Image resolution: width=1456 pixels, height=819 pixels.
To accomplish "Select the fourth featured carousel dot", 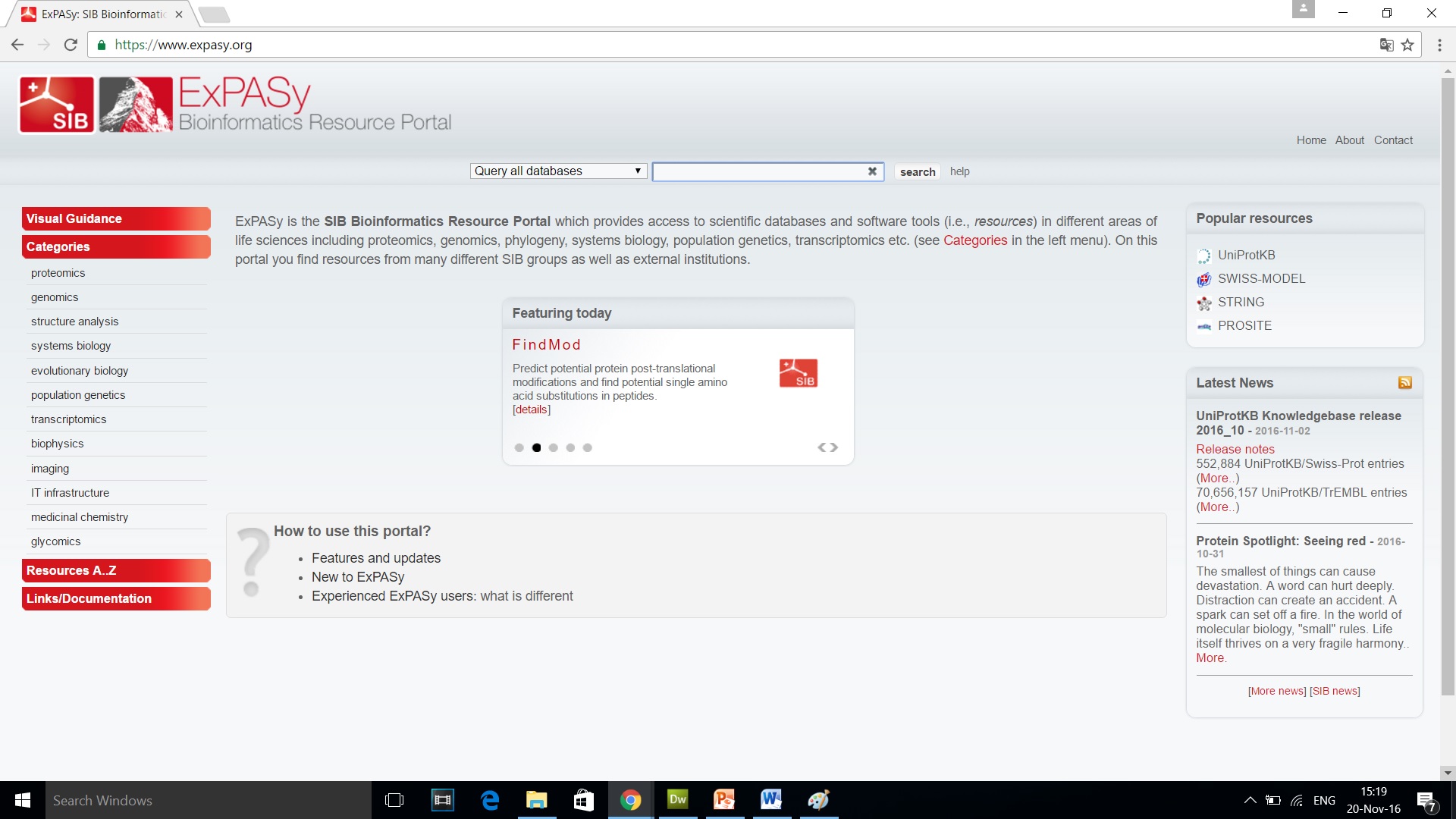I will click(570, 447).
